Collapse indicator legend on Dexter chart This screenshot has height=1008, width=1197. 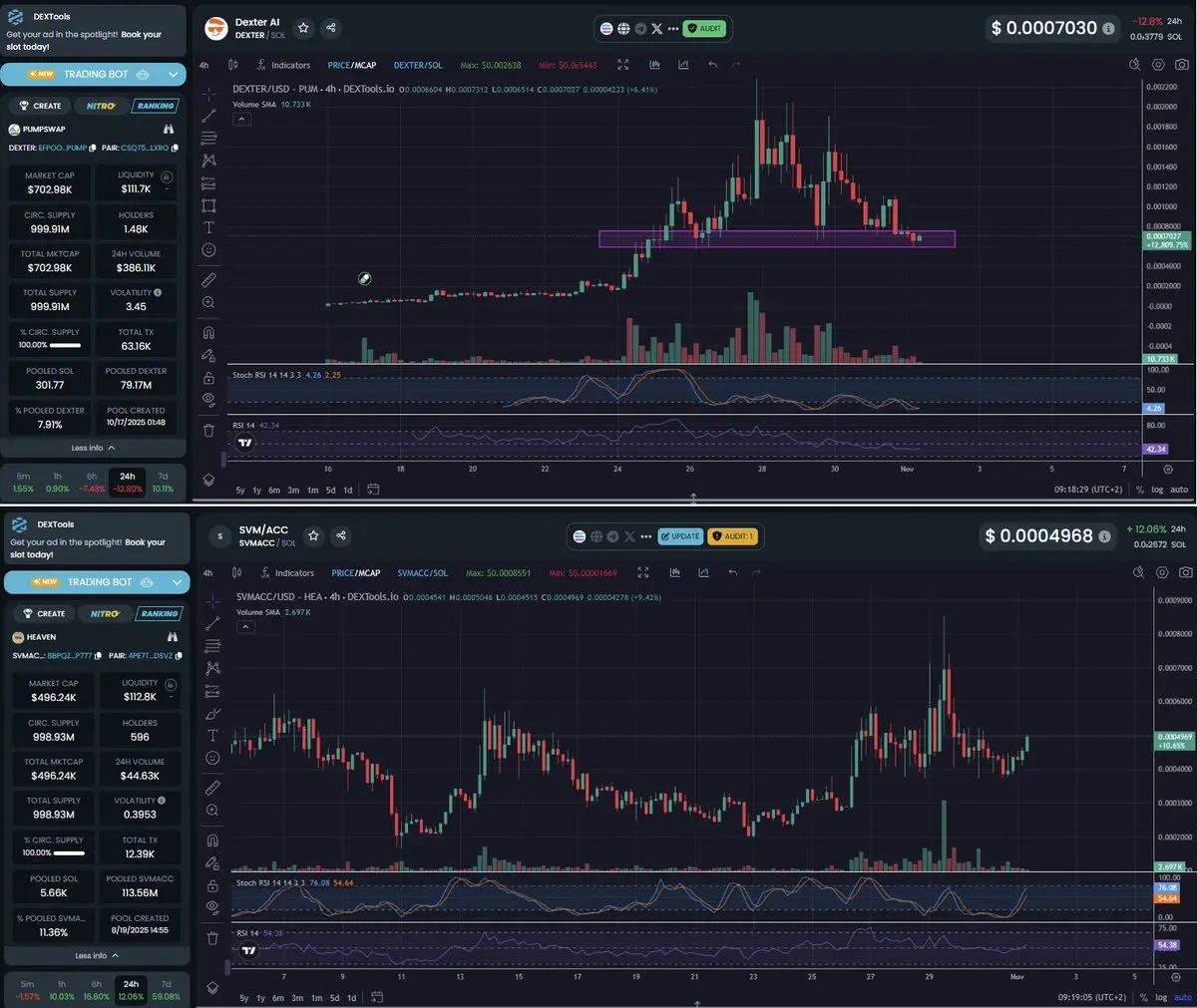(241, 119)
